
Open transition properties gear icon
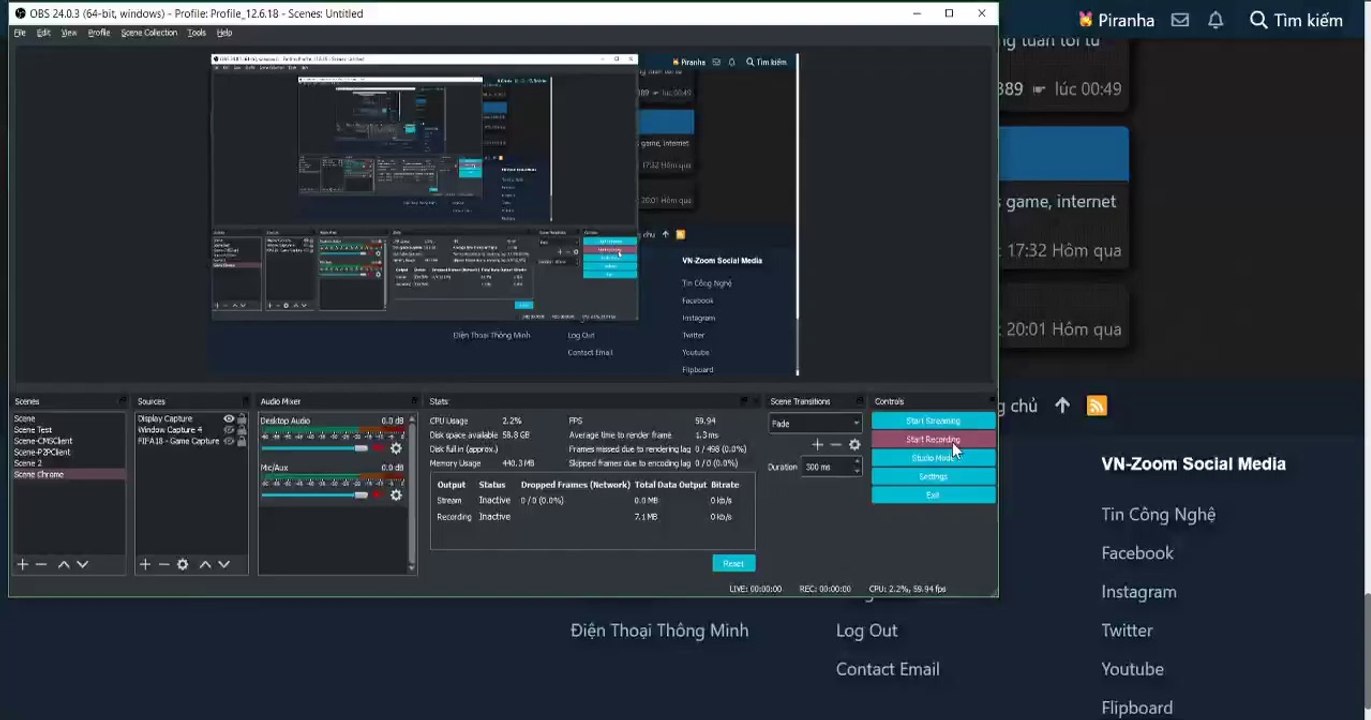tap(855, 445)
